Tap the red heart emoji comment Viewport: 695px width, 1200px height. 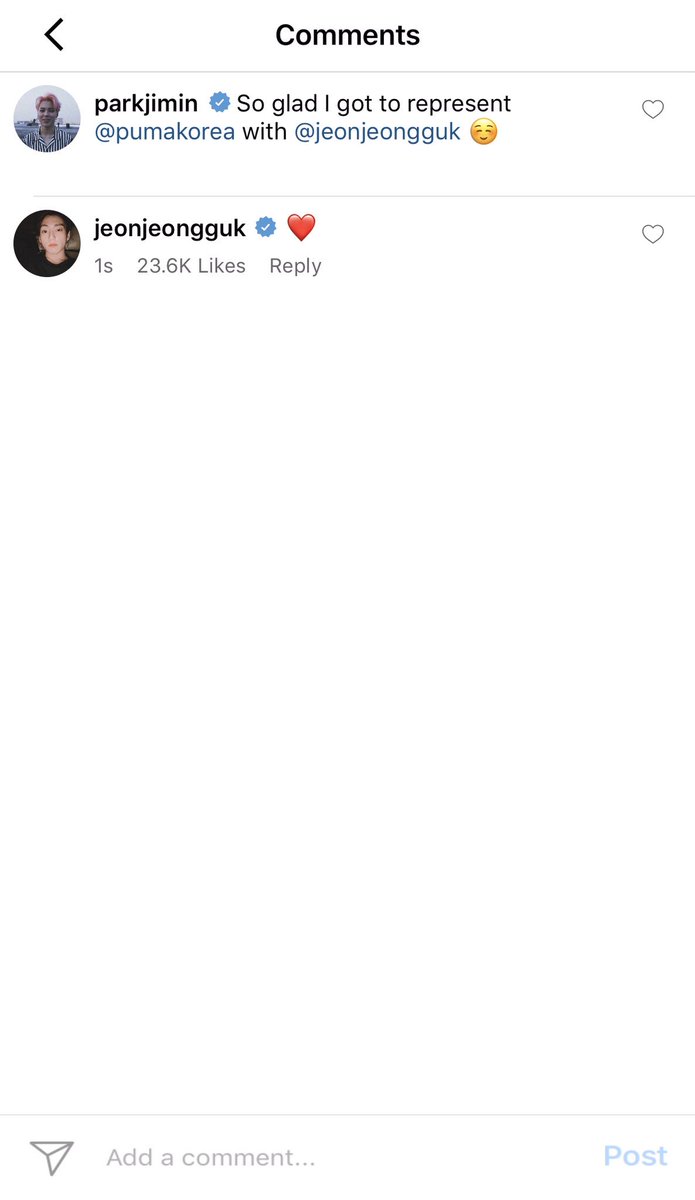pos(301,227)
